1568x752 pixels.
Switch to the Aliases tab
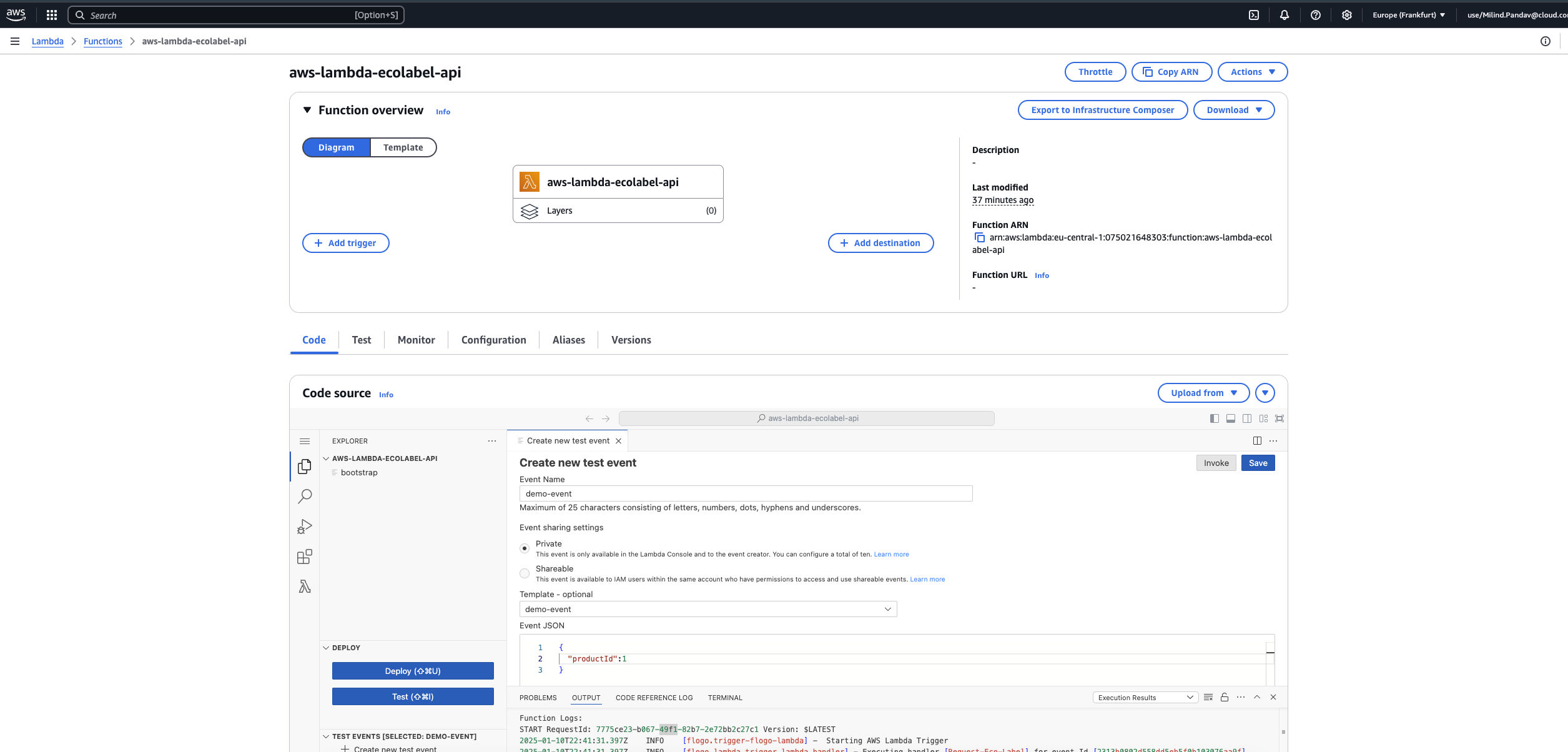coord(569,340)
